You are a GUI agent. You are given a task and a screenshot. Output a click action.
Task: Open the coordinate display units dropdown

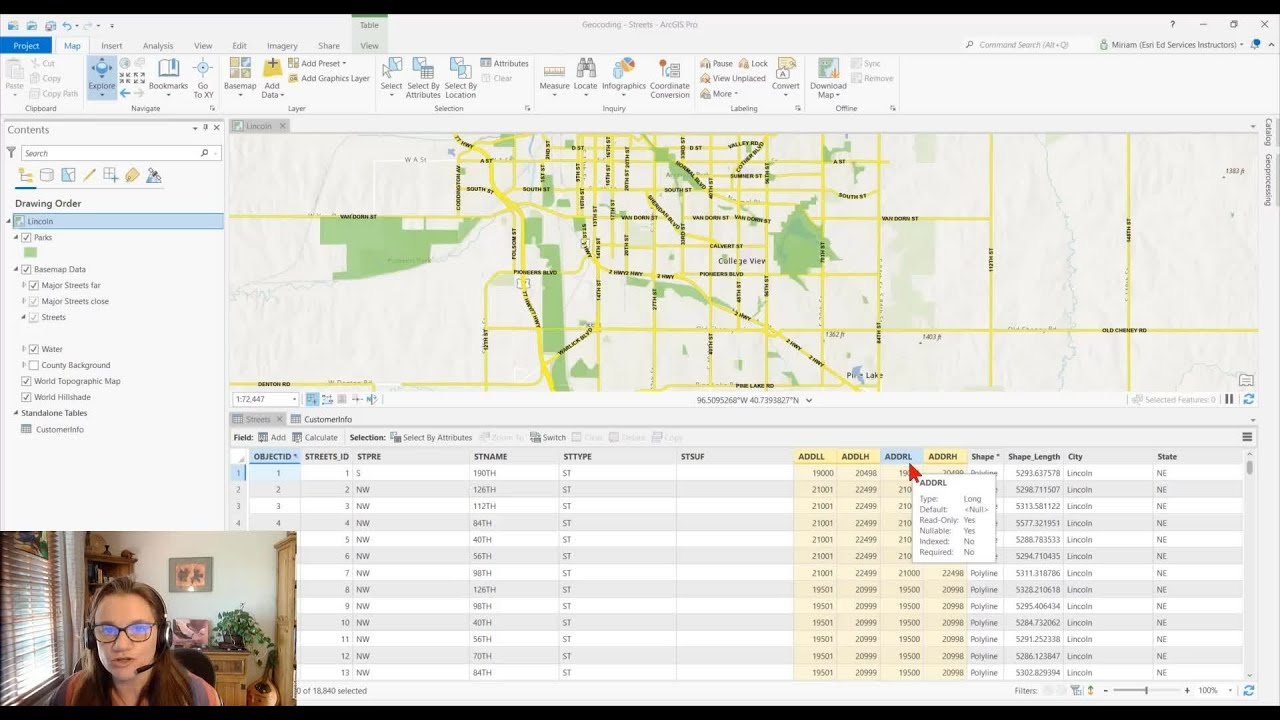coord(809,400)
